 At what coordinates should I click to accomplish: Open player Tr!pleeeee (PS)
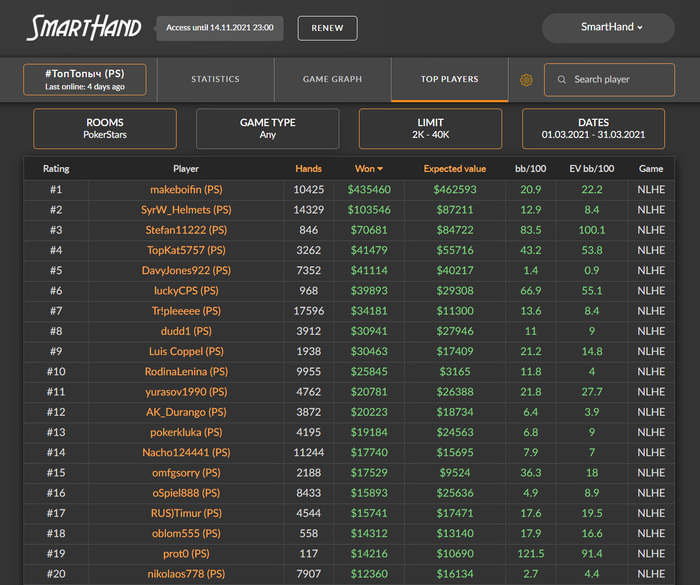(186, 311)
